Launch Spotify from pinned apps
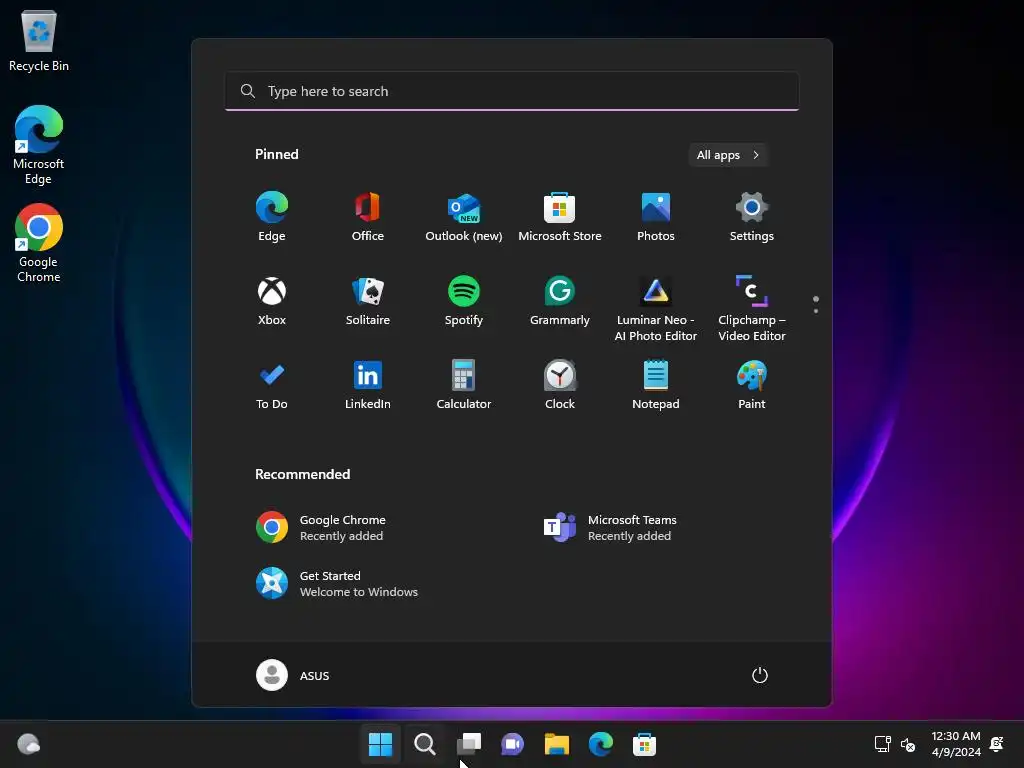The image size is (1024, 768). point(464,301)
